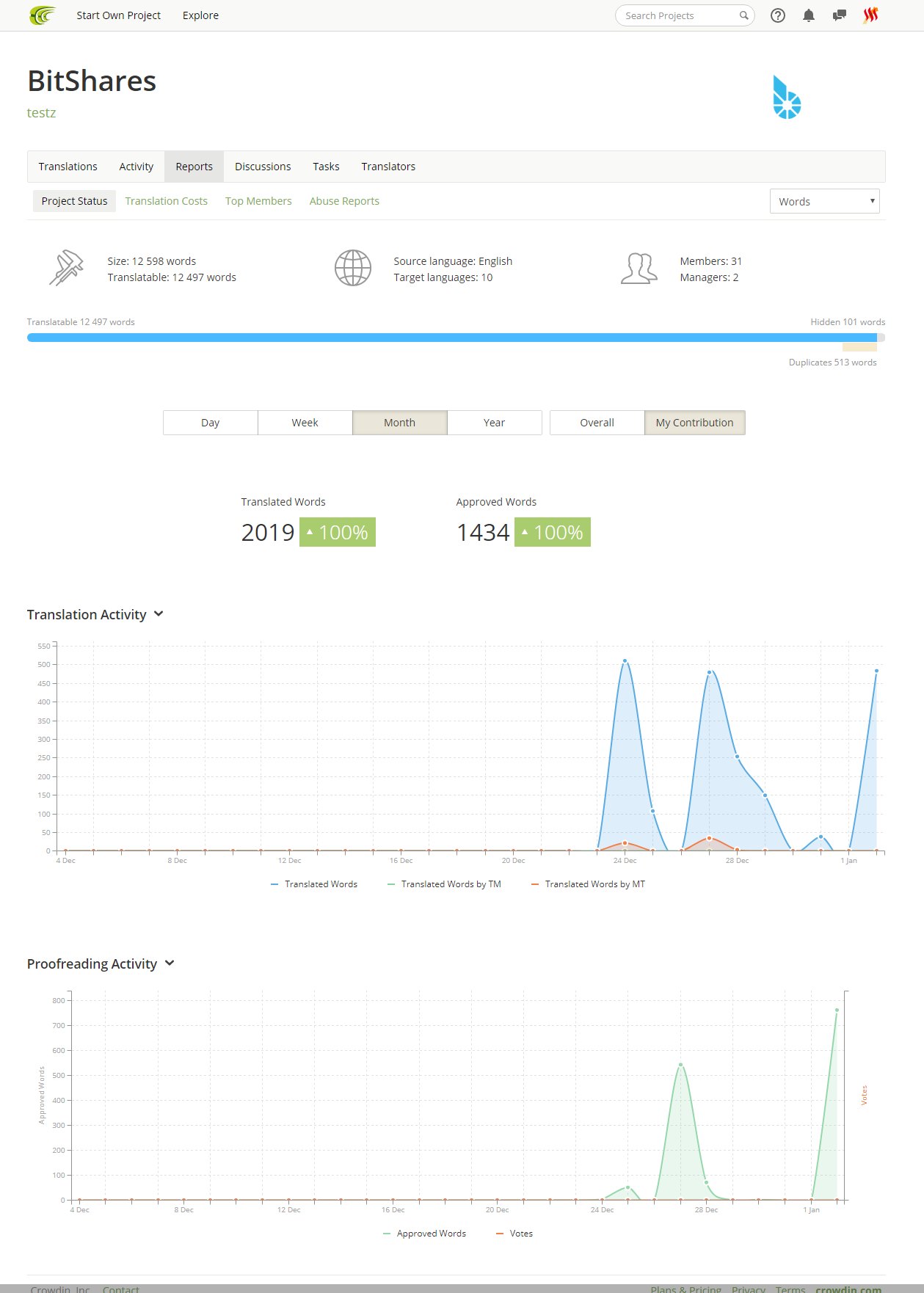Click the duplicates segment under progress bar
This screenshot has height=1293, width=924.
tap(859, 347)
